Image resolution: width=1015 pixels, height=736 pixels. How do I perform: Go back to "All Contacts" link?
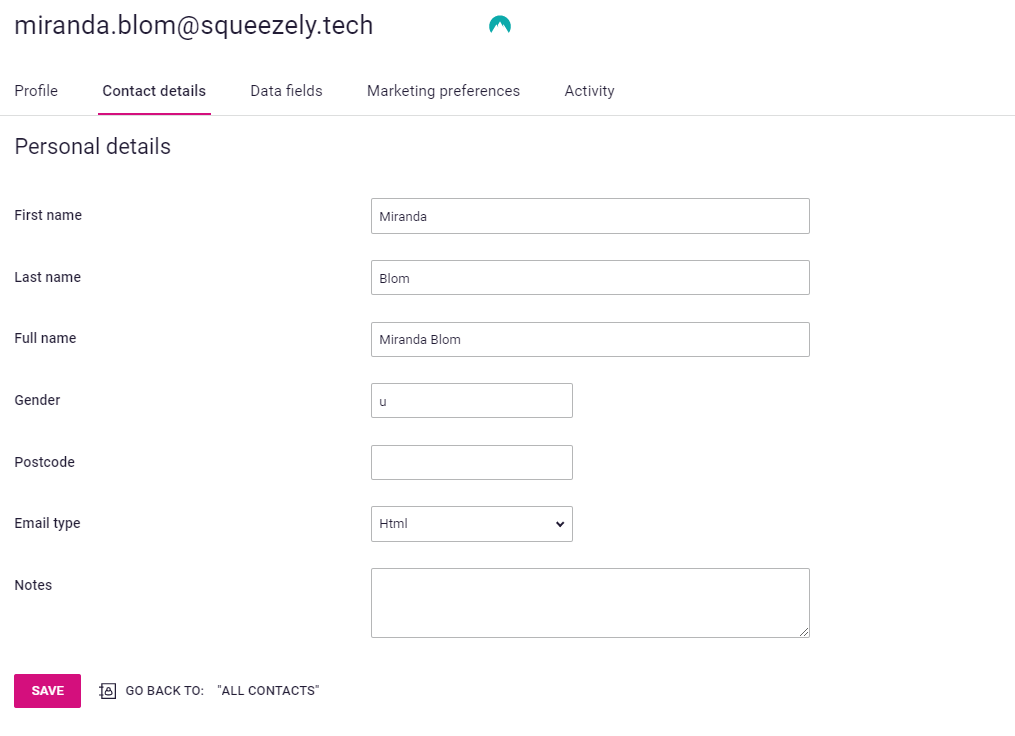268,691
